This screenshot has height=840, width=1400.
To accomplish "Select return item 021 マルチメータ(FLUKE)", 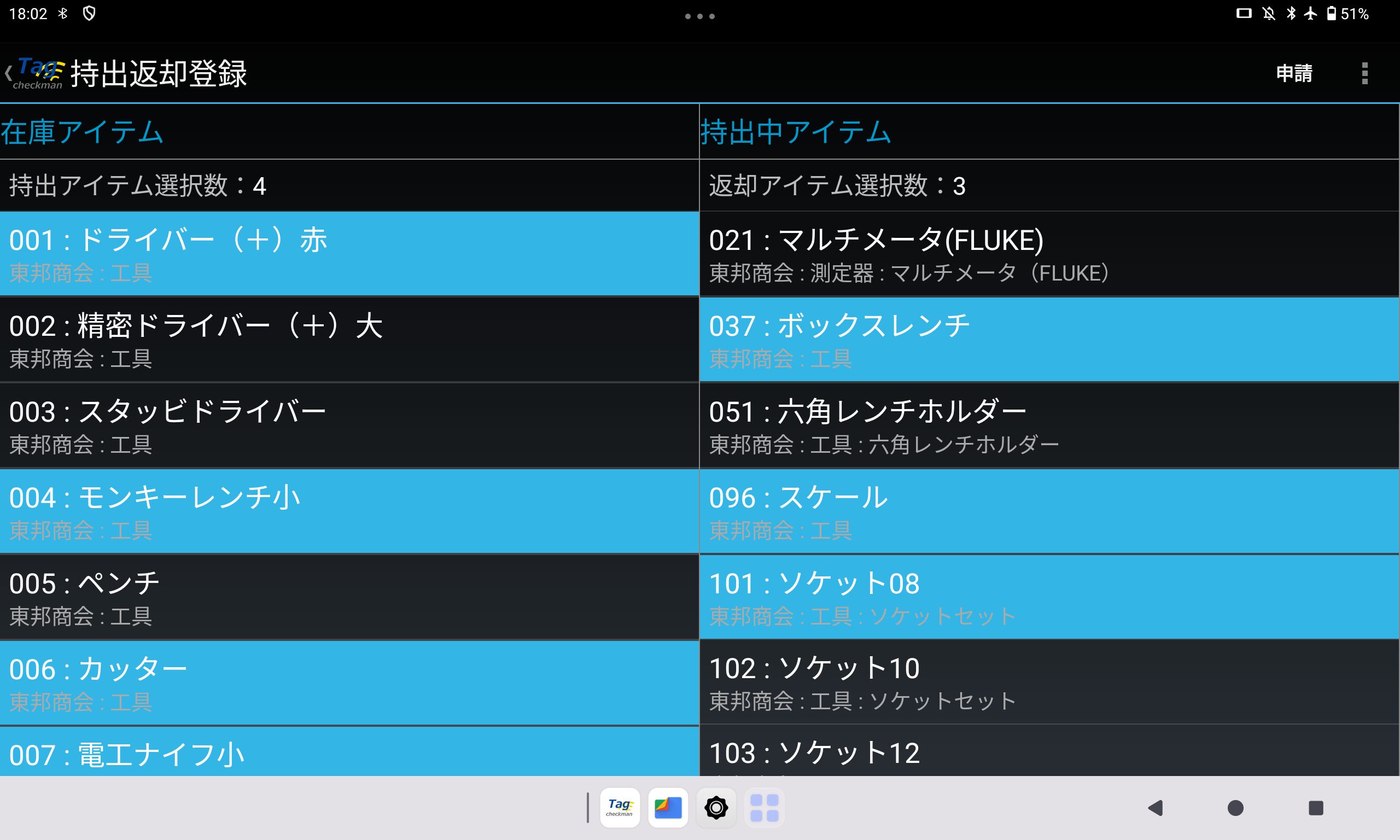I will coord(1049,254).
